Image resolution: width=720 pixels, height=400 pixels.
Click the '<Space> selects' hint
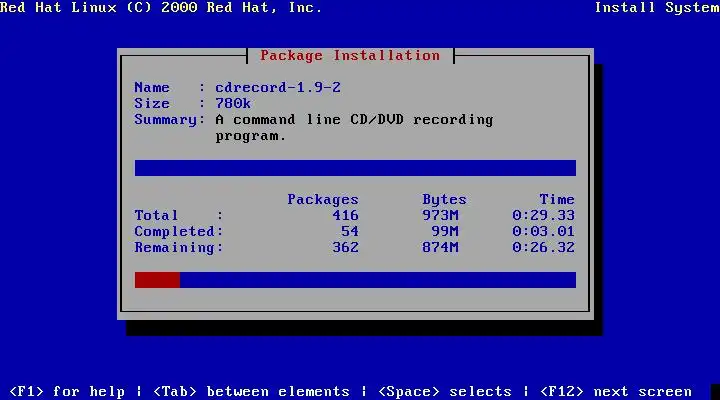click(444, 391)
